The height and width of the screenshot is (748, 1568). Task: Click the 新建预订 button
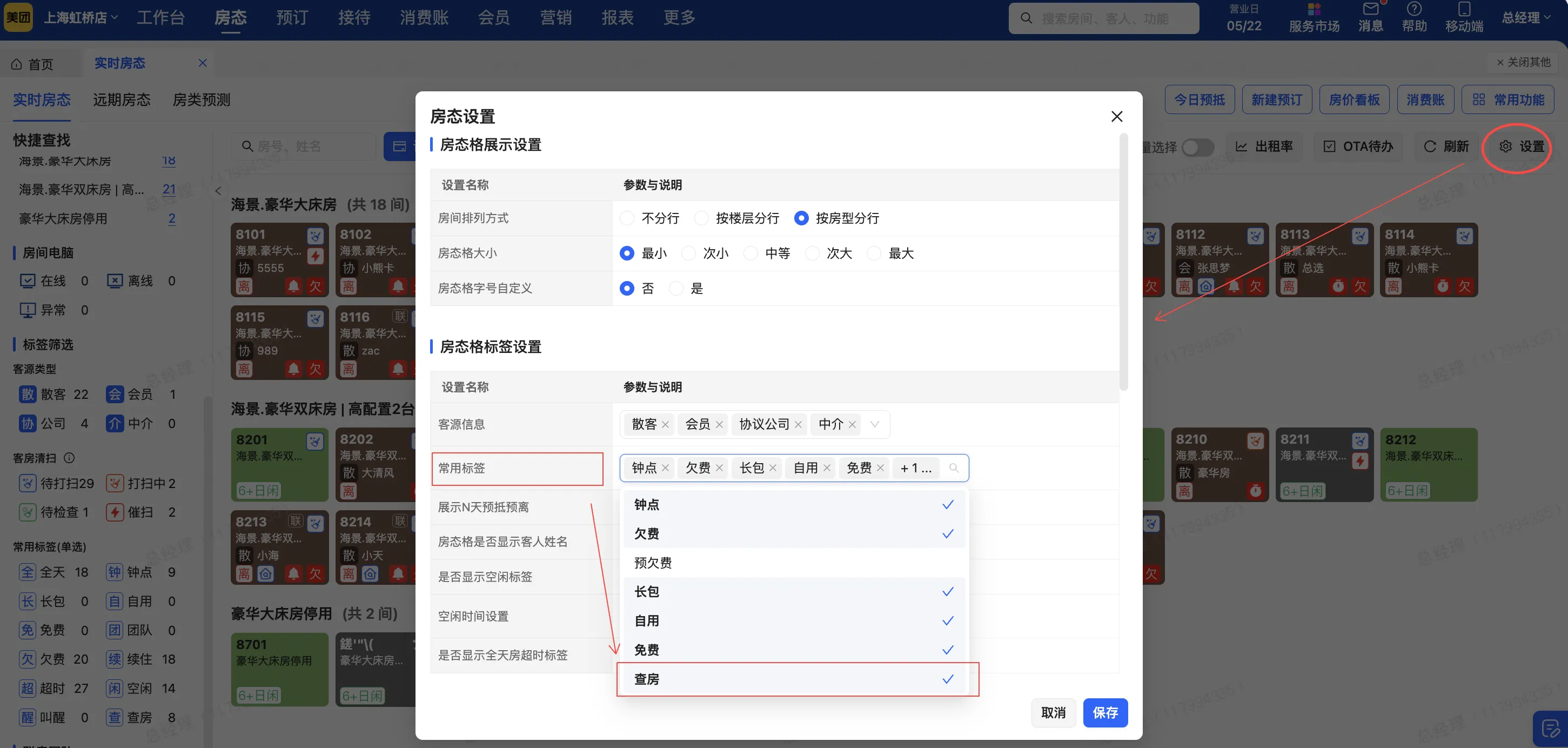tap(1276, 100)
